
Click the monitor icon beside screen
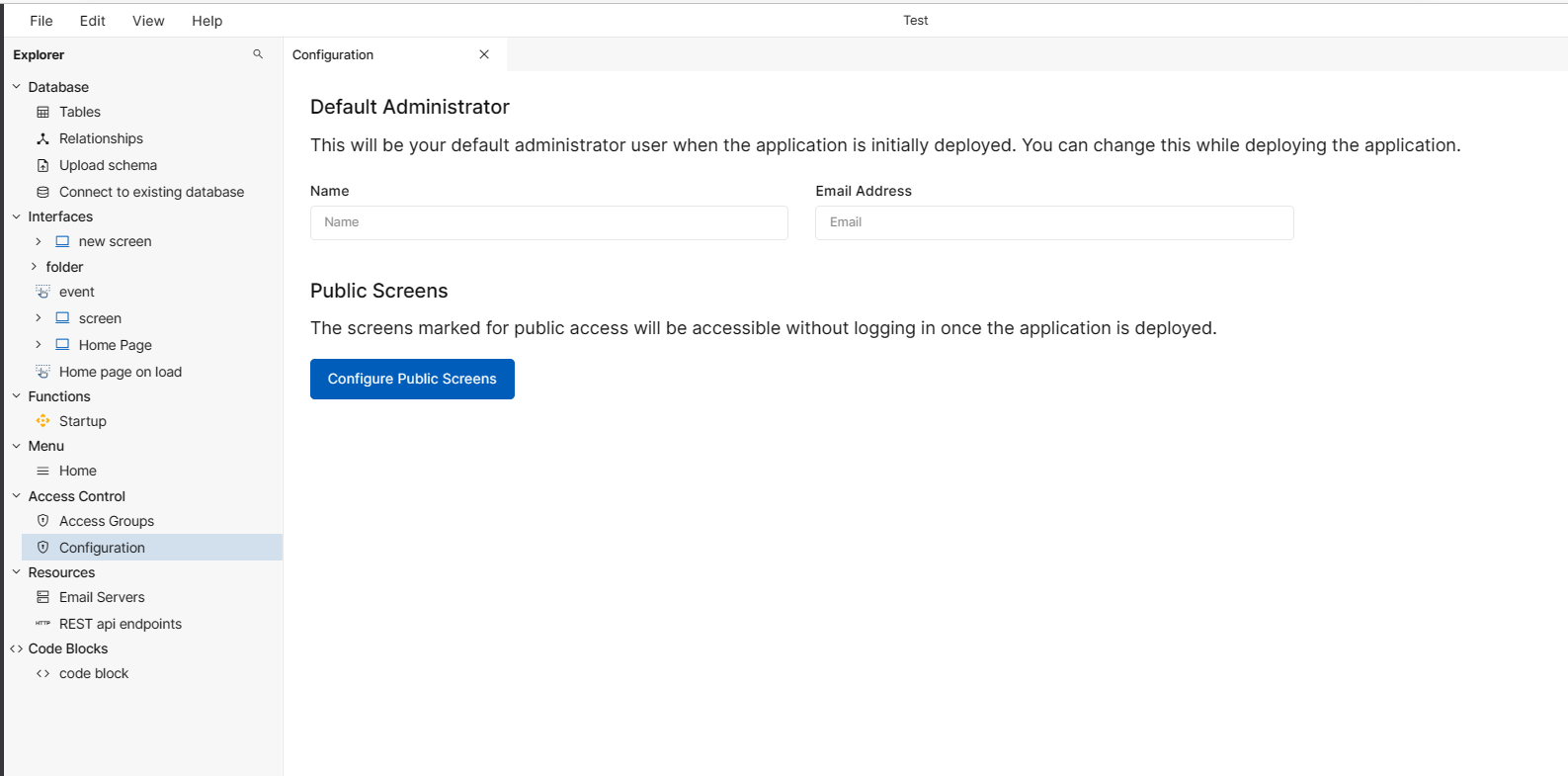coord(62,318)
